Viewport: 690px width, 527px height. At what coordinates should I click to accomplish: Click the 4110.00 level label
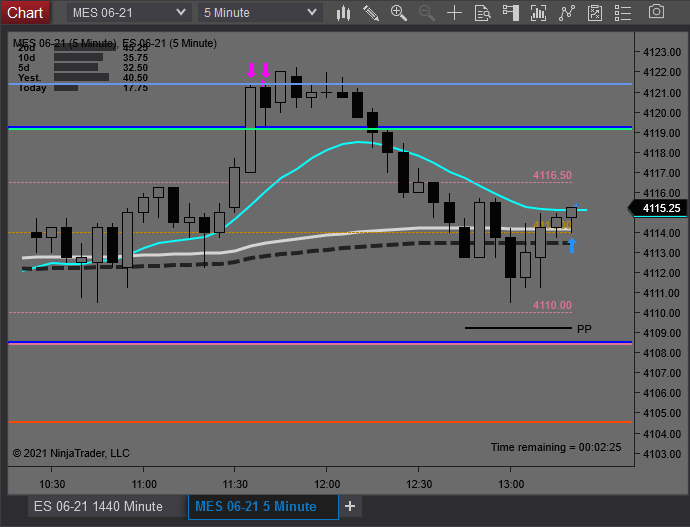(552, 305)
